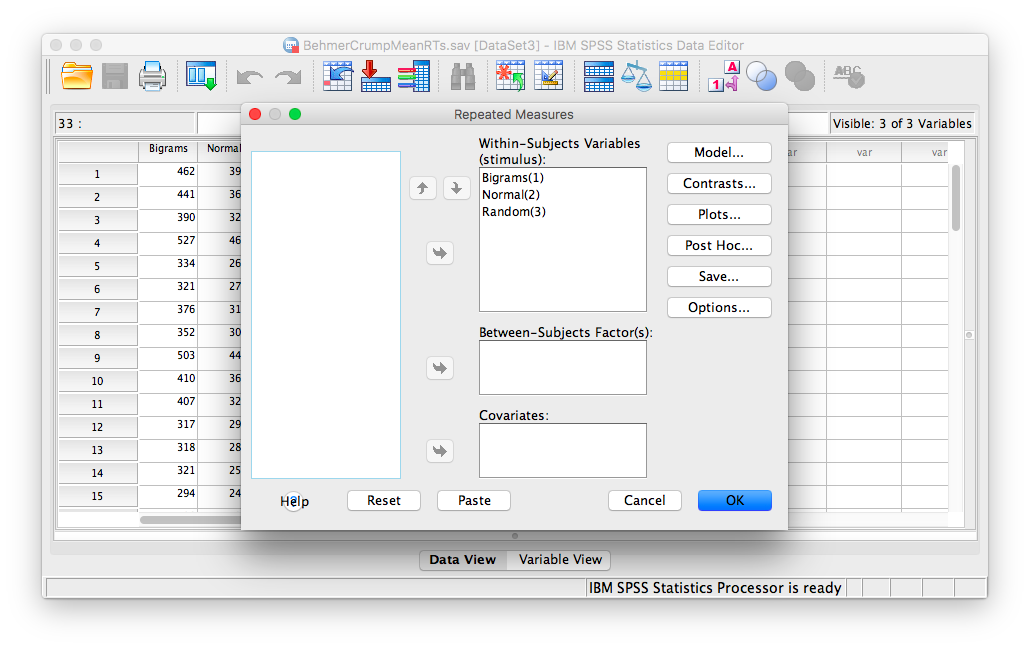Click the Value Labels icon
This screenshot has height=649, width=1030.
tap(724, 76)
